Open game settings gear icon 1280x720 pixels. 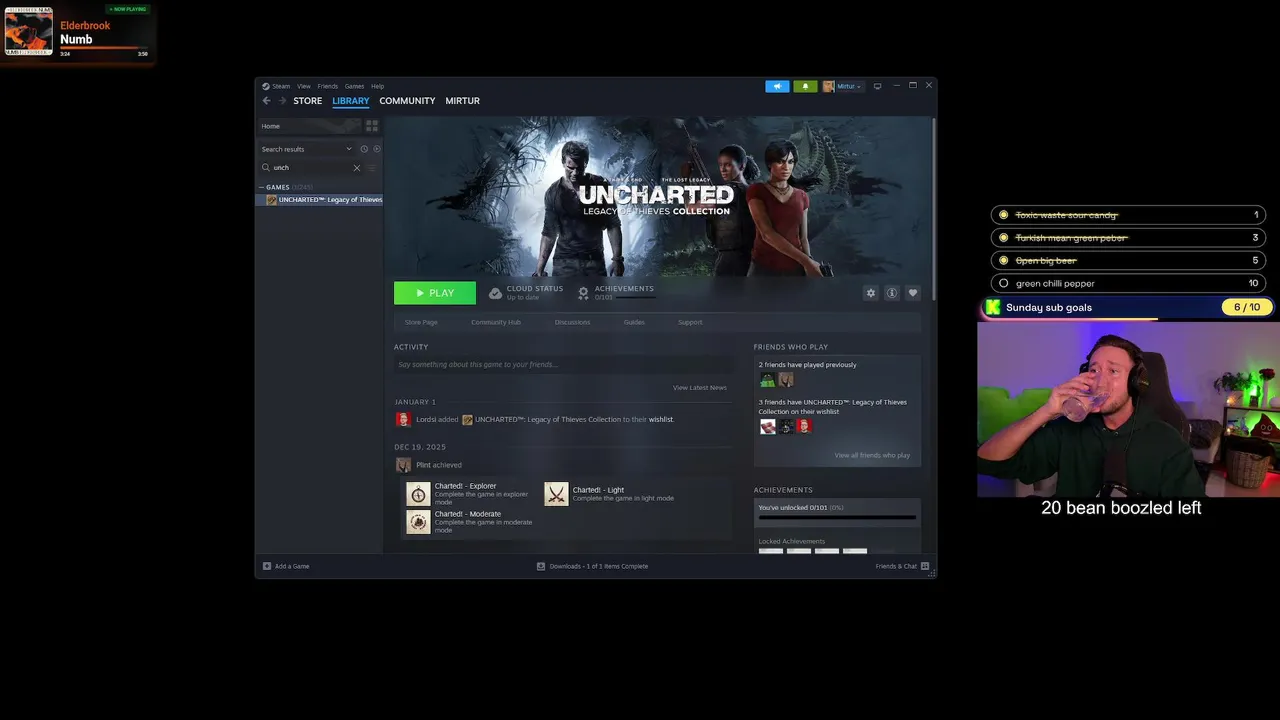pos(871,293)
